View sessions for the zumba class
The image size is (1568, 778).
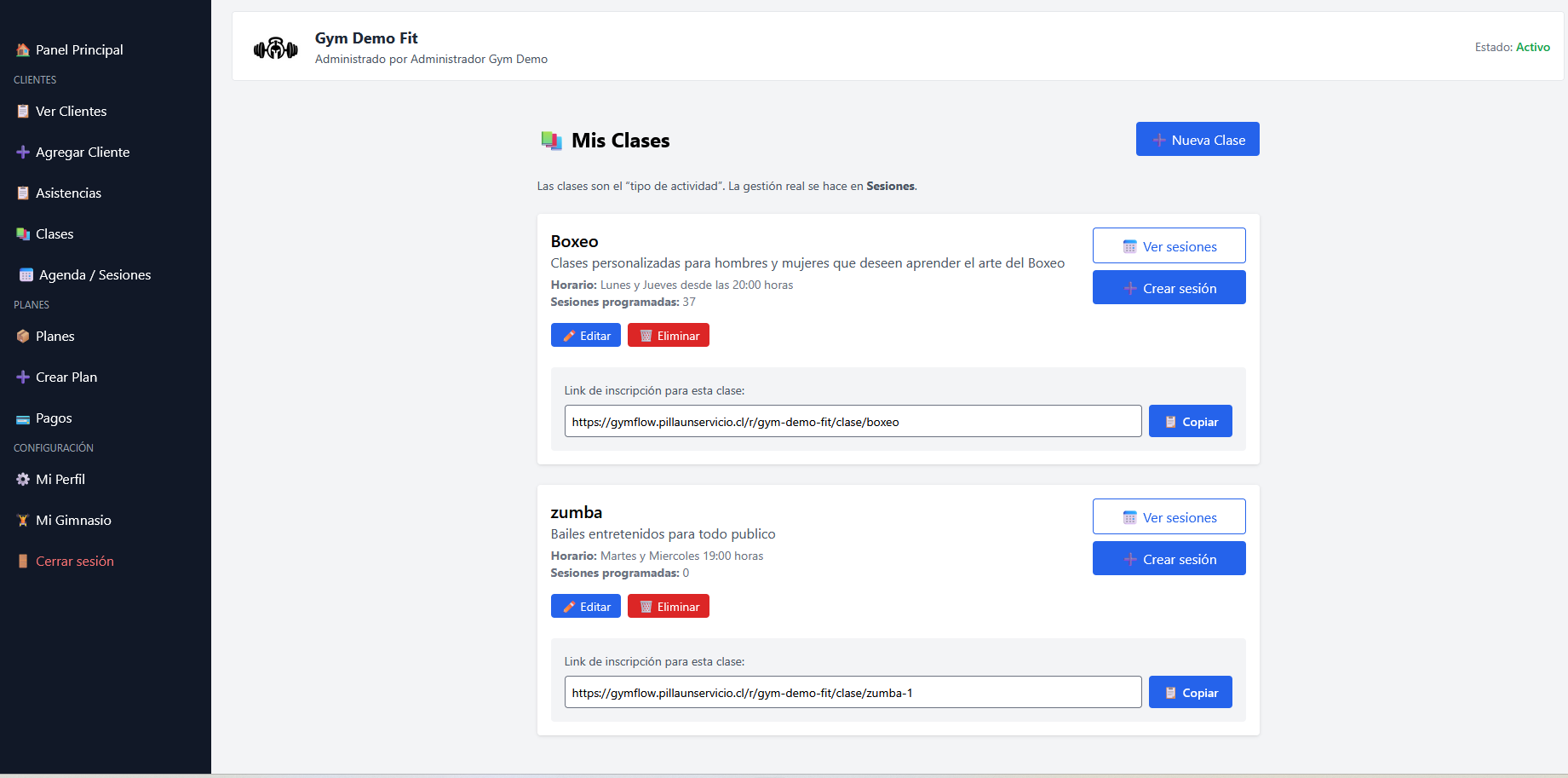pos(1169,516)
